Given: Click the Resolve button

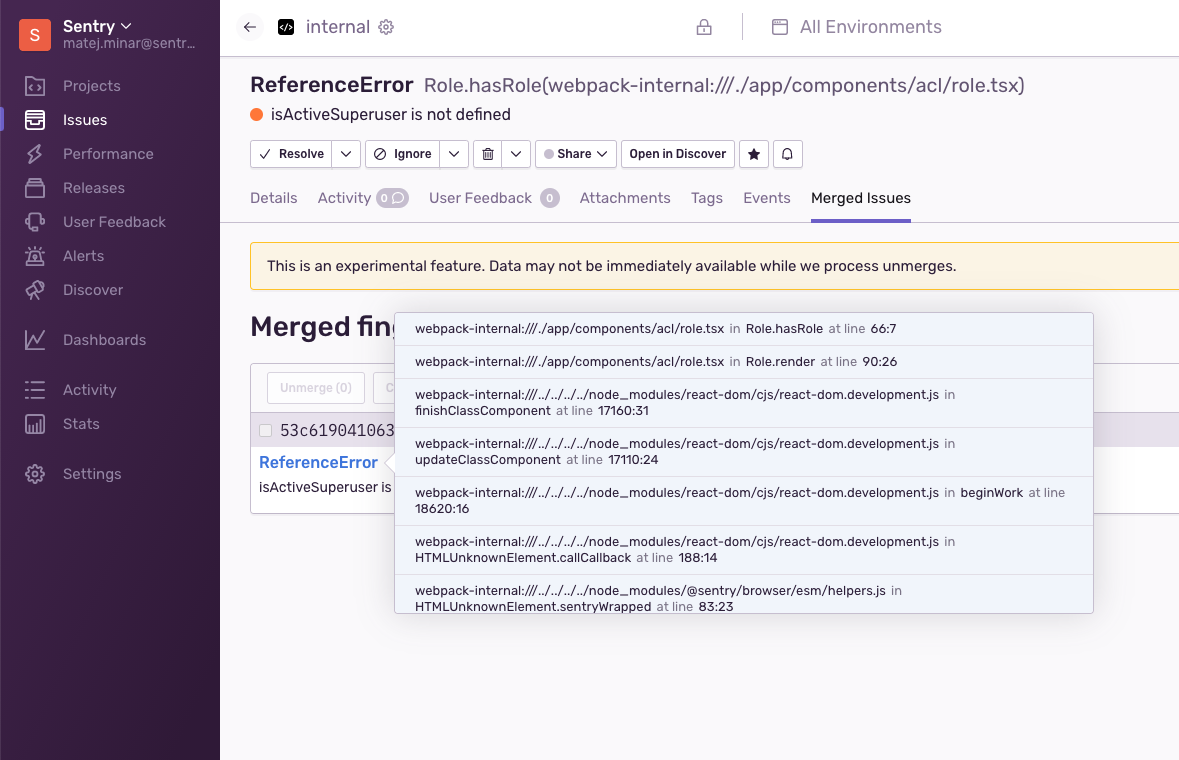Looking at the screenshot, I should tap(291, 154).
